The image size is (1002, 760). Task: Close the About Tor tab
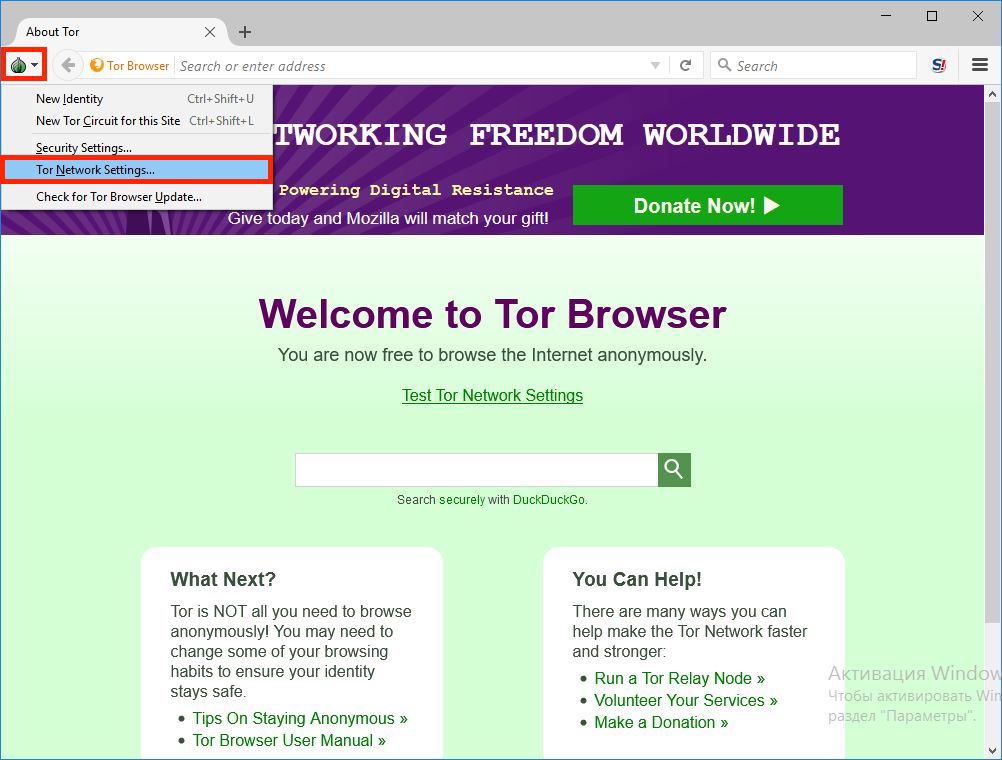[210, 32]
